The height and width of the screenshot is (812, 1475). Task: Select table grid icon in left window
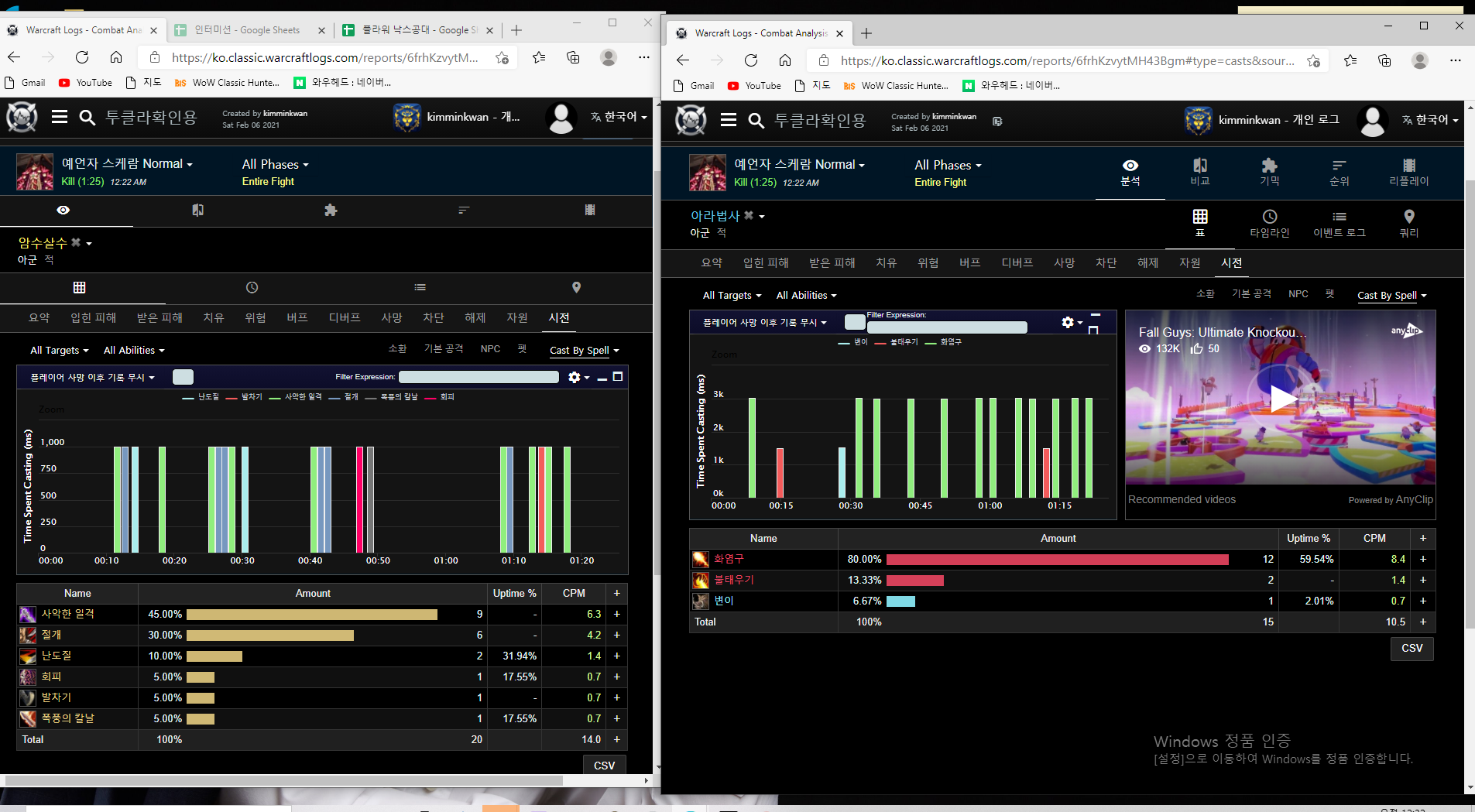tap(79, 287)
